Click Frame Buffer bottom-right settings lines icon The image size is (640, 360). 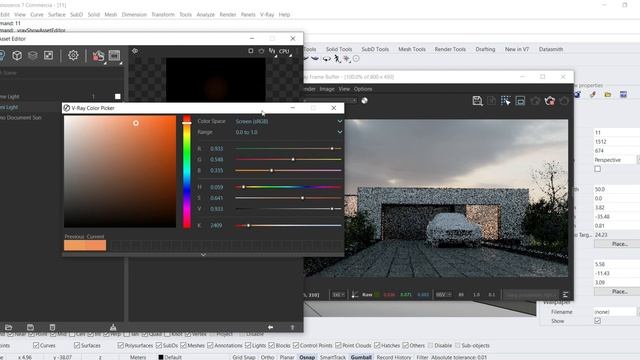click(565, 295)
